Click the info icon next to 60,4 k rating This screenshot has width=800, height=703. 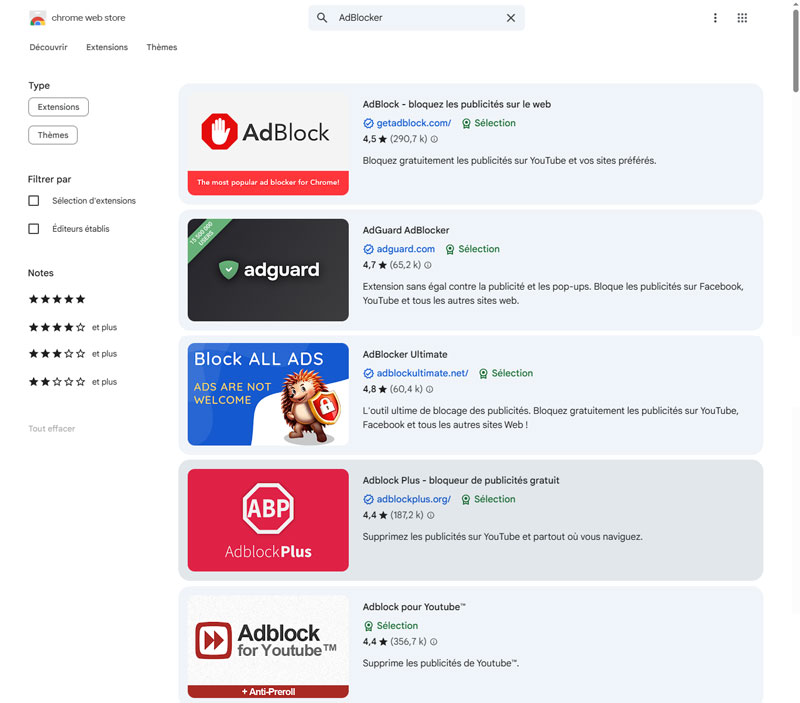[430, 389]
